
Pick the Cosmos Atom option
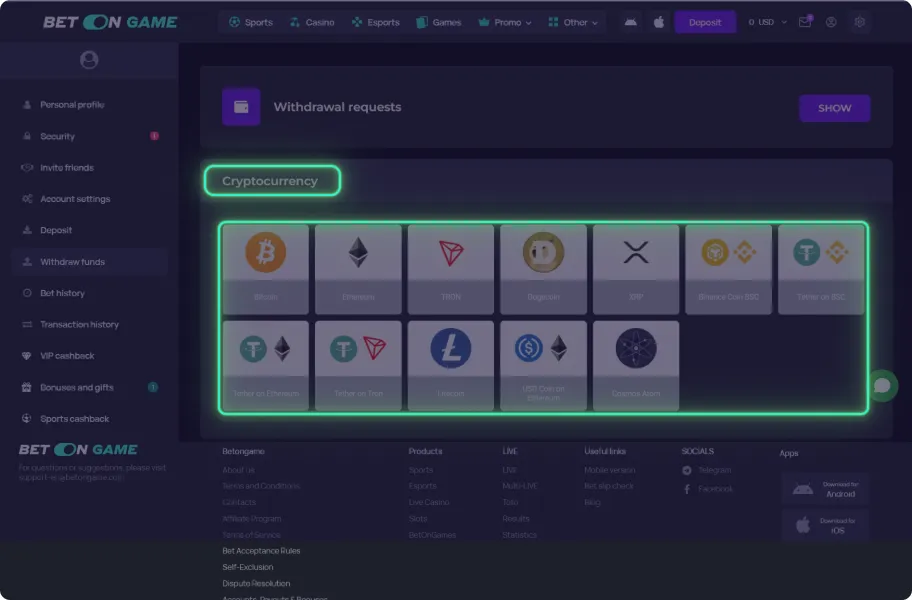coord(636,364)
